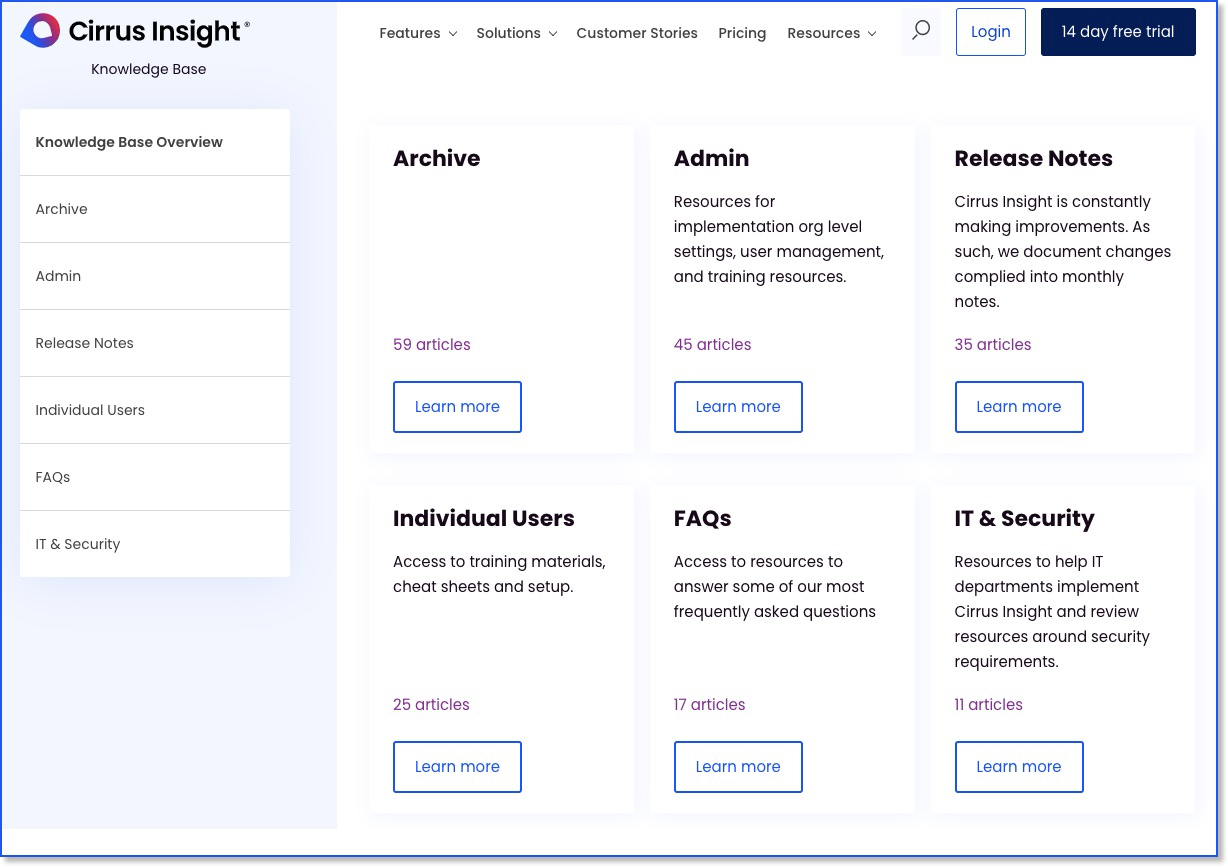Click the Cirrus Insight logo

135,31
